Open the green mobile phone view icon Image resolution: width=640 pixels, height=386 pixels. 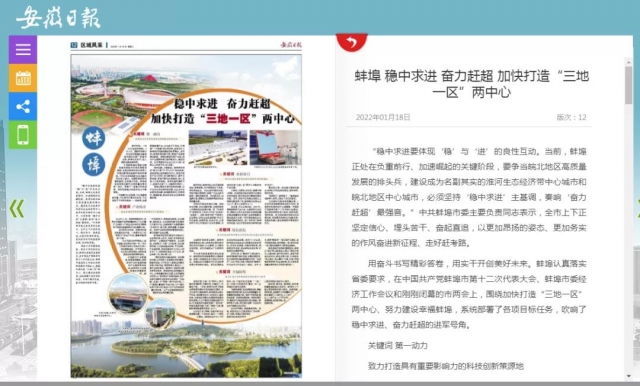[x=23, y=135]
